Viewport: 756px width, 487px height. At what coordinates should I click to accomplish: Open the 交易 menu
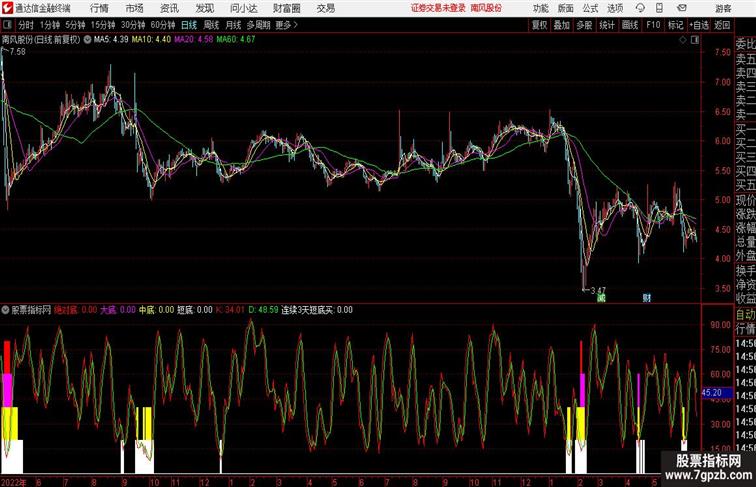[x=325, y=8]
